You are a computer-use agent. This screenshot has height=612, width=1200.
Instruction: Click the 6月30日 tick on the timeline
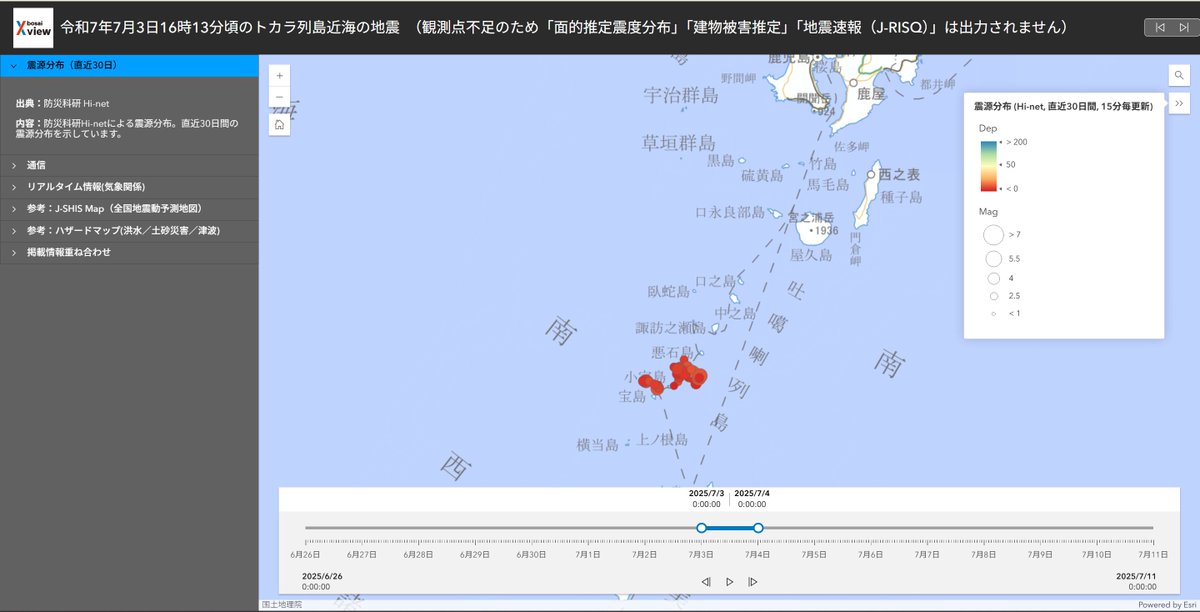coord(531,553)
